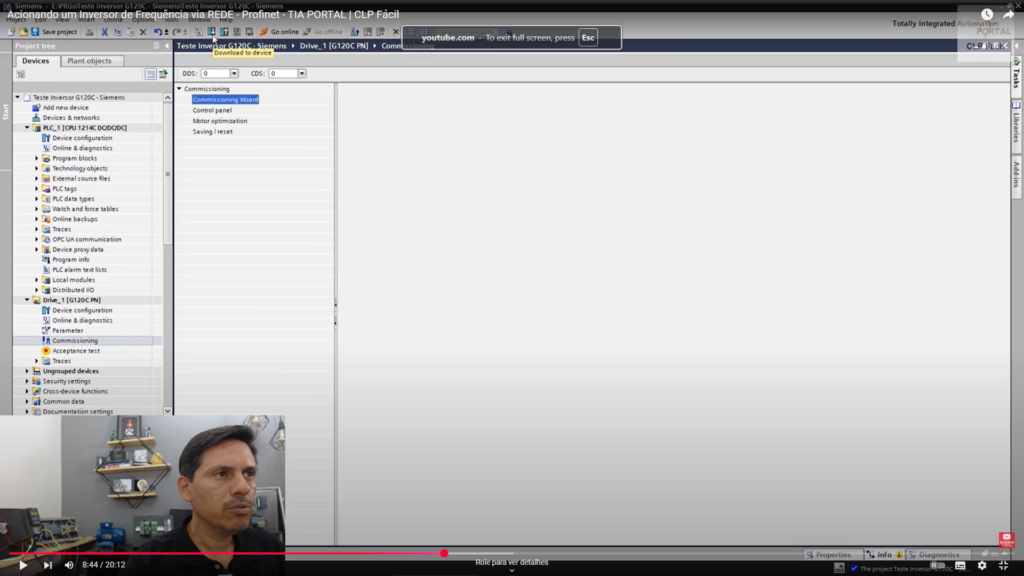Screen dimensions: 1024x576
Task: Toggle video subtitles
Action: click(x=960, y=566)
